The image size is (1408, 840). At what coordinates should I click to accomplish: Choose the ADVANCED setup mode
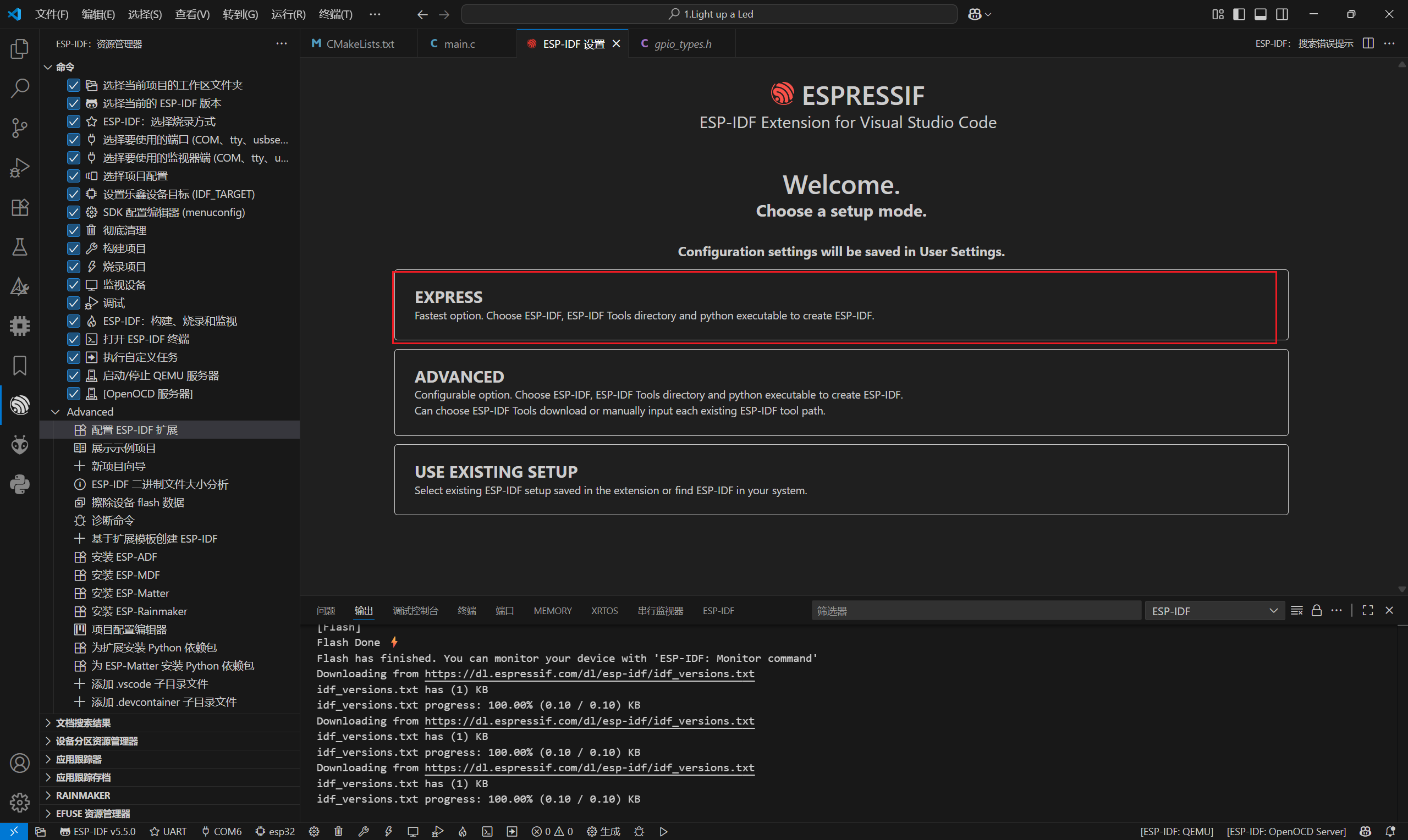coord(841,393)
